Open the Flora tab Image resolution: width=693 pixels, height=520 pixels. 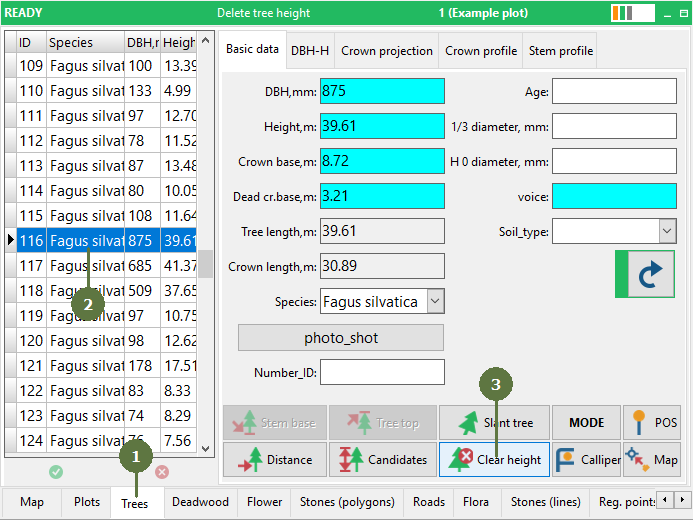[476, 502]
